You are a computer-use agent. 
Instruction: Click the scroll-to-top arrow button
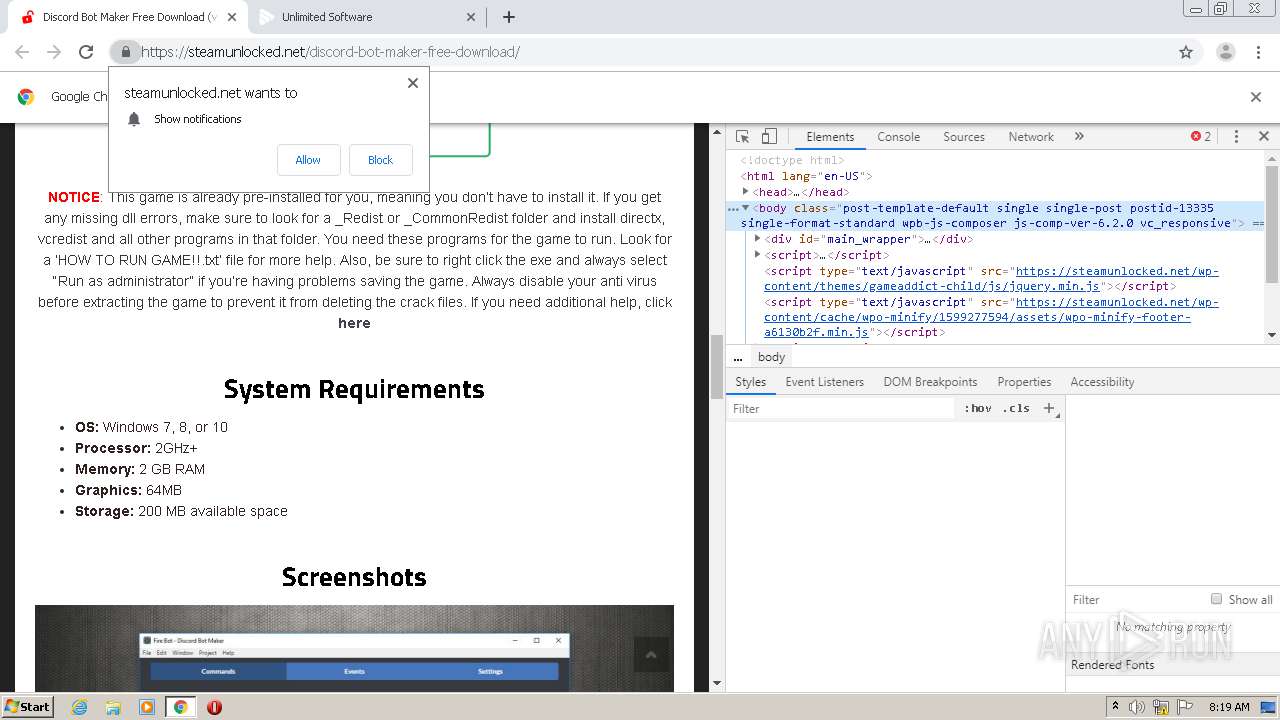651,655
